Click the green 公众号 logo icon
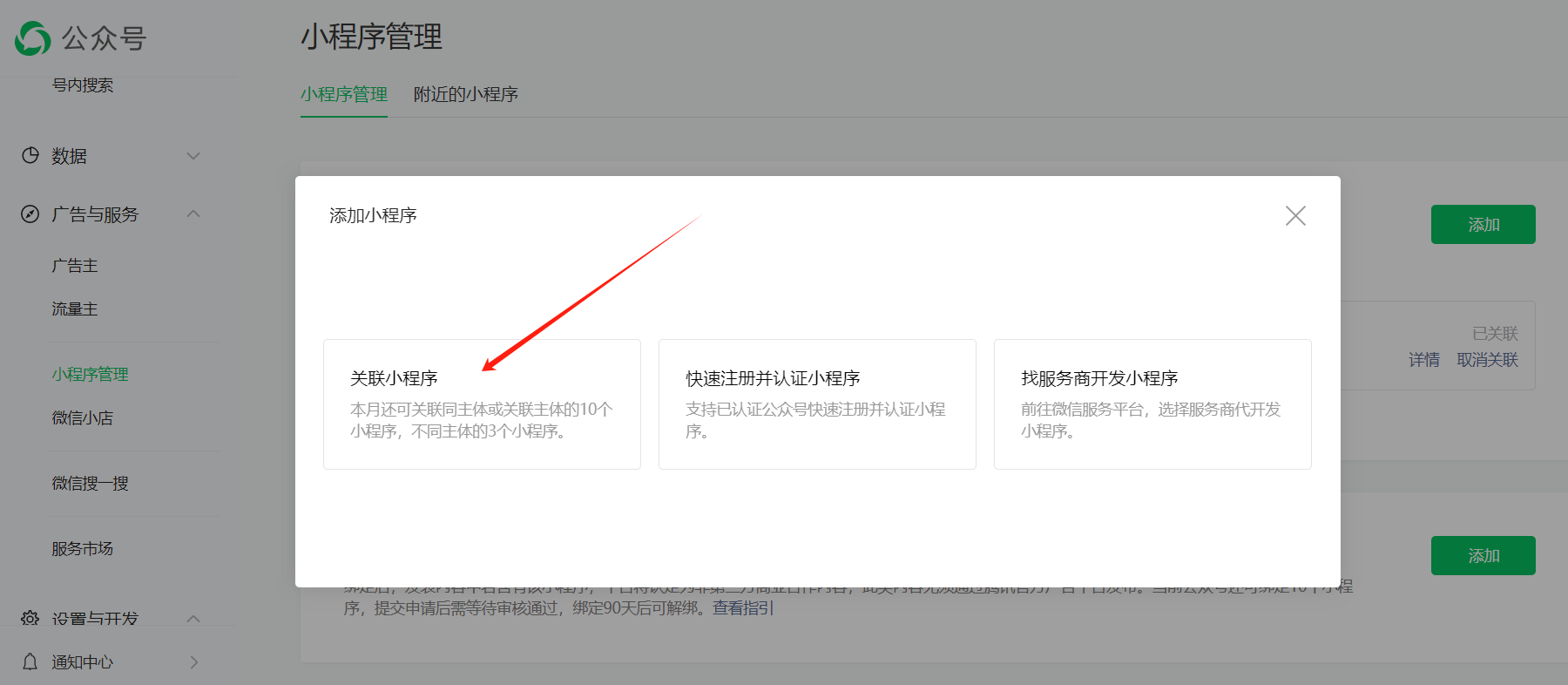1568x685 pixels. point(33,38)
